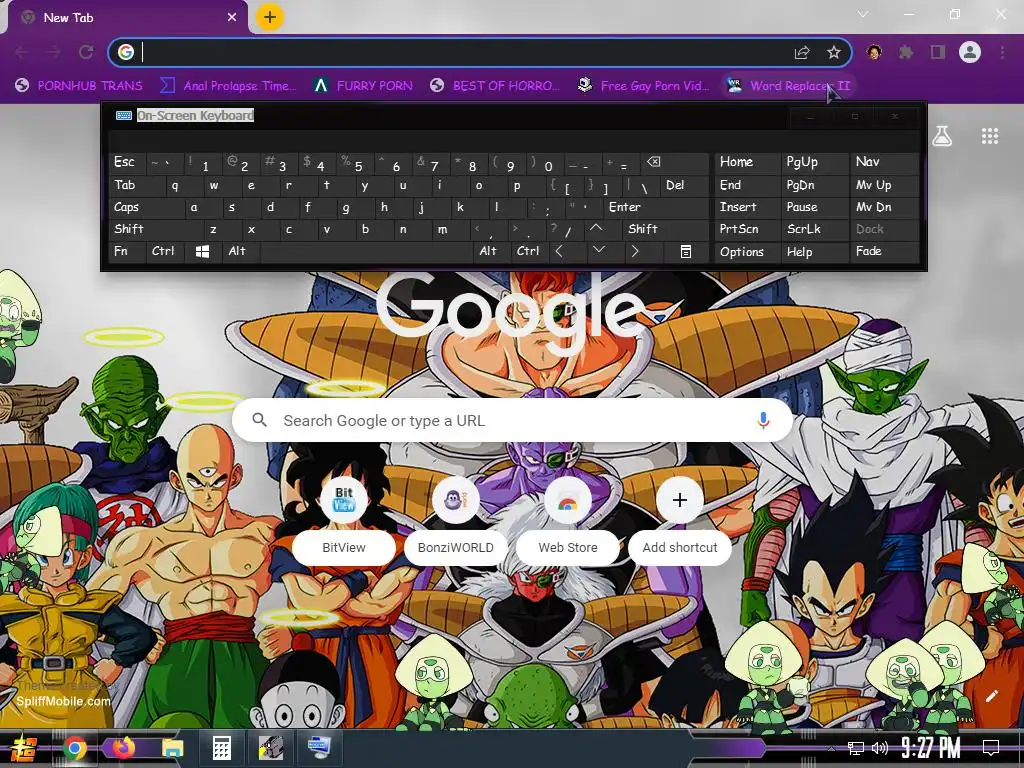Share this page from the address bar
The height and width of the screenshot is (768, 1024).
[x=802, y=52]
